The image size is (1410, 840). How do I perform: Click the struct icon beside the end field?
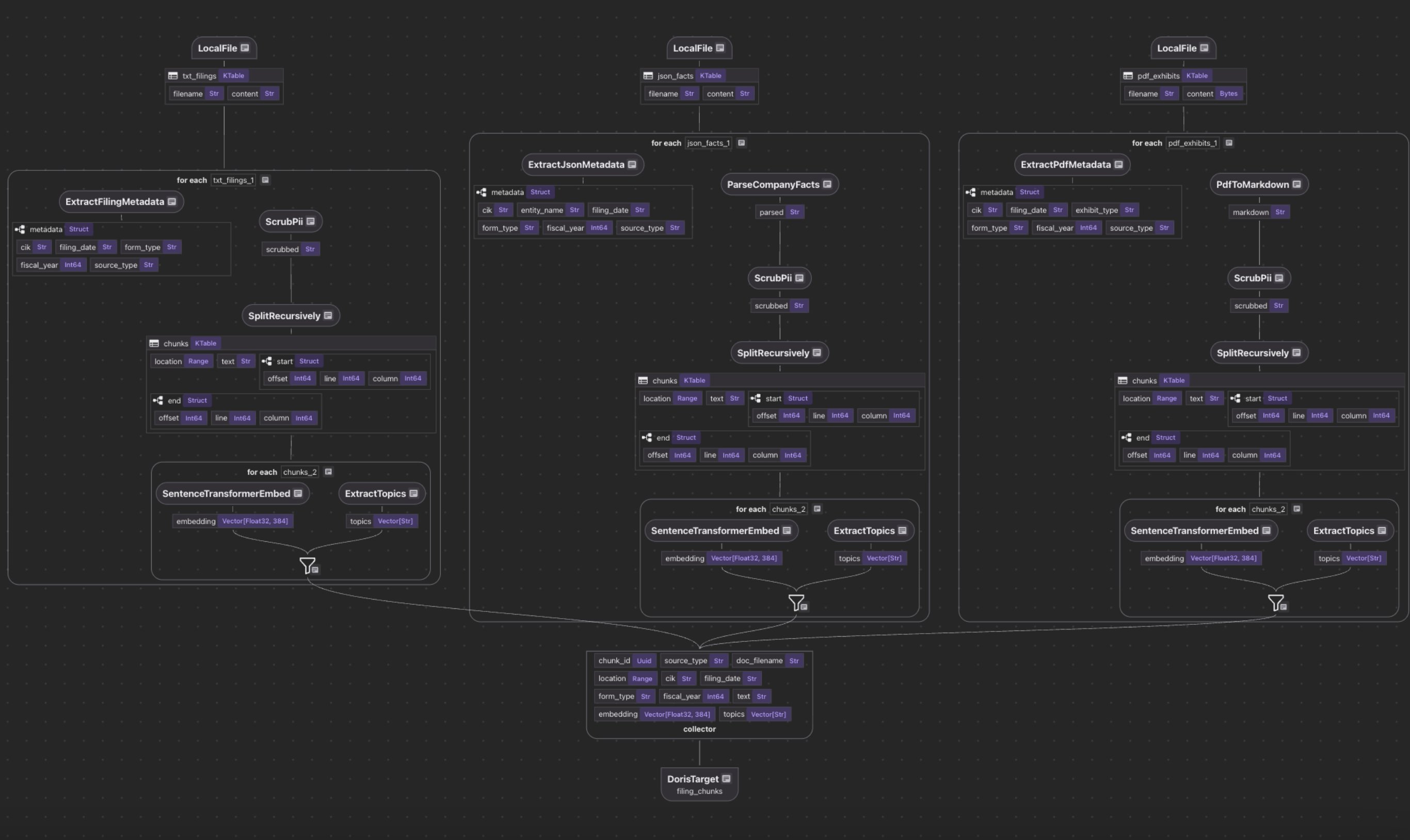(158, 400)
